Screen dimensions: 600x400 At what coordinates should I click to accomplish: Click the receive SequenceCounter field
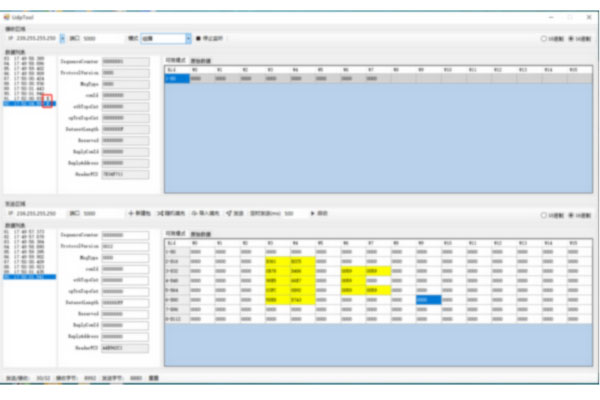(x=126, y=62)
